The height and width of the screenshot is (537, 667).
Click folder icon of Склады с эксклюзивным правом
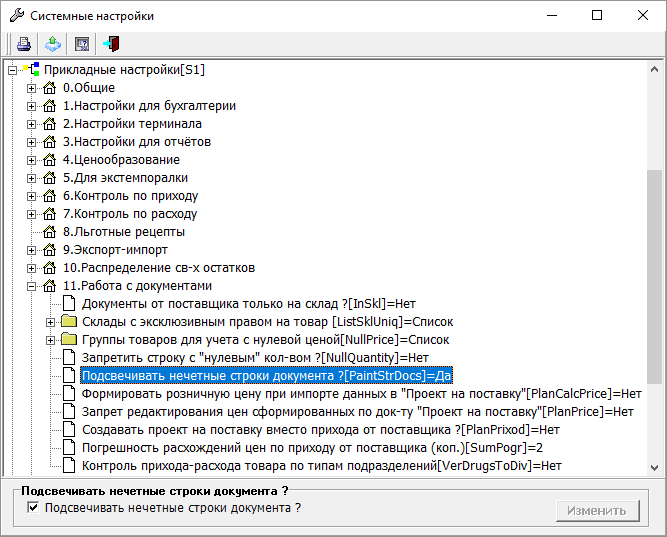point(69,321)
